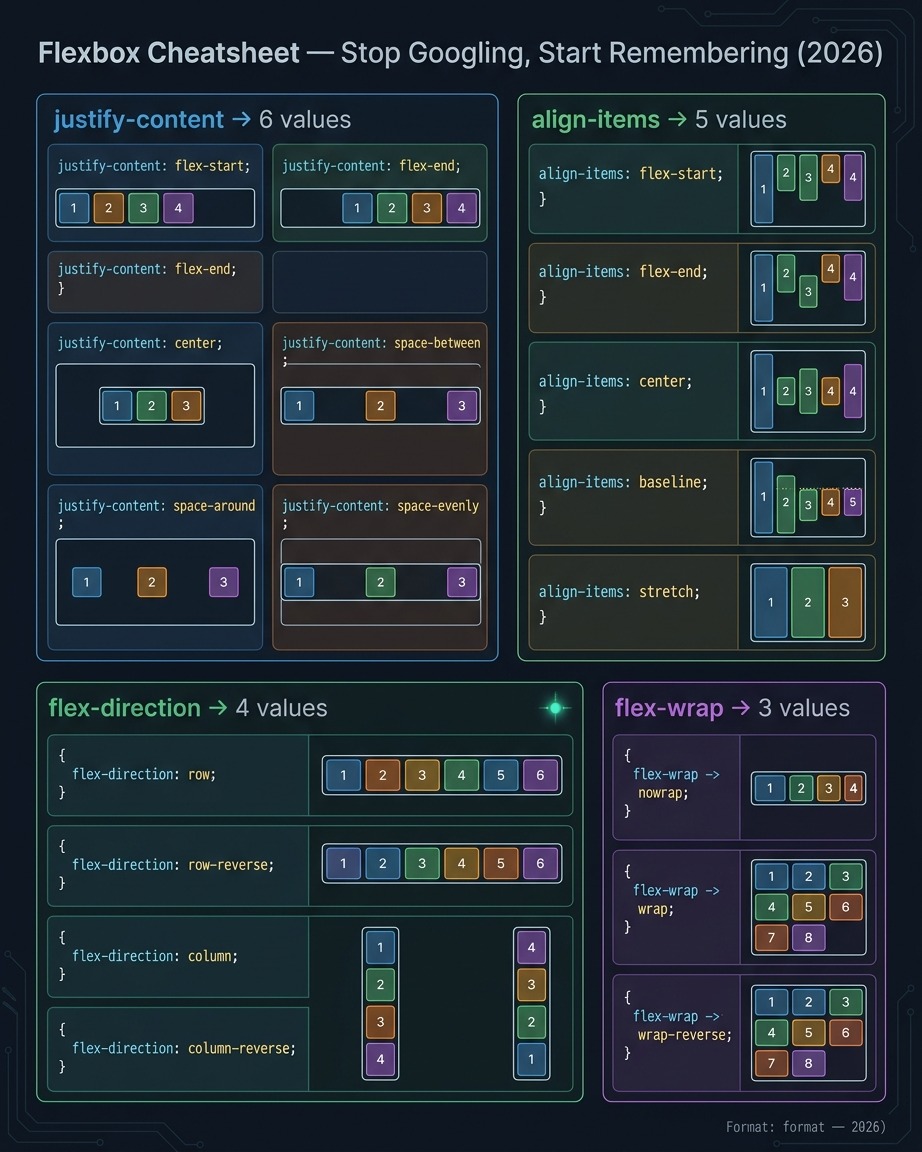Select the 'justify-content: space-evenly' code text
This screenshot has height=1152, width=922.
381,505
